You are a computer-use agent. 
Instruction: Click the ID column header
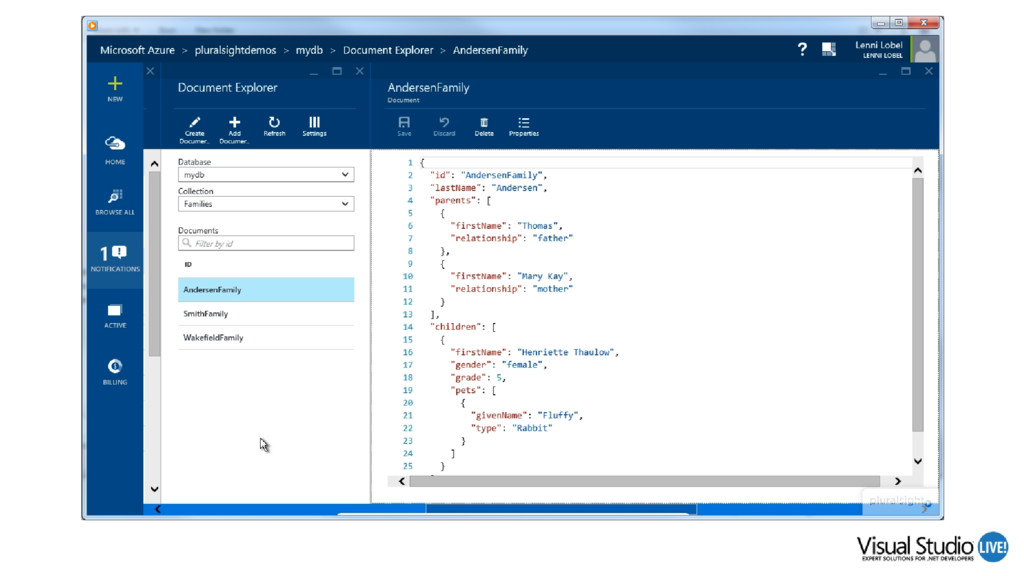(188, 264)
